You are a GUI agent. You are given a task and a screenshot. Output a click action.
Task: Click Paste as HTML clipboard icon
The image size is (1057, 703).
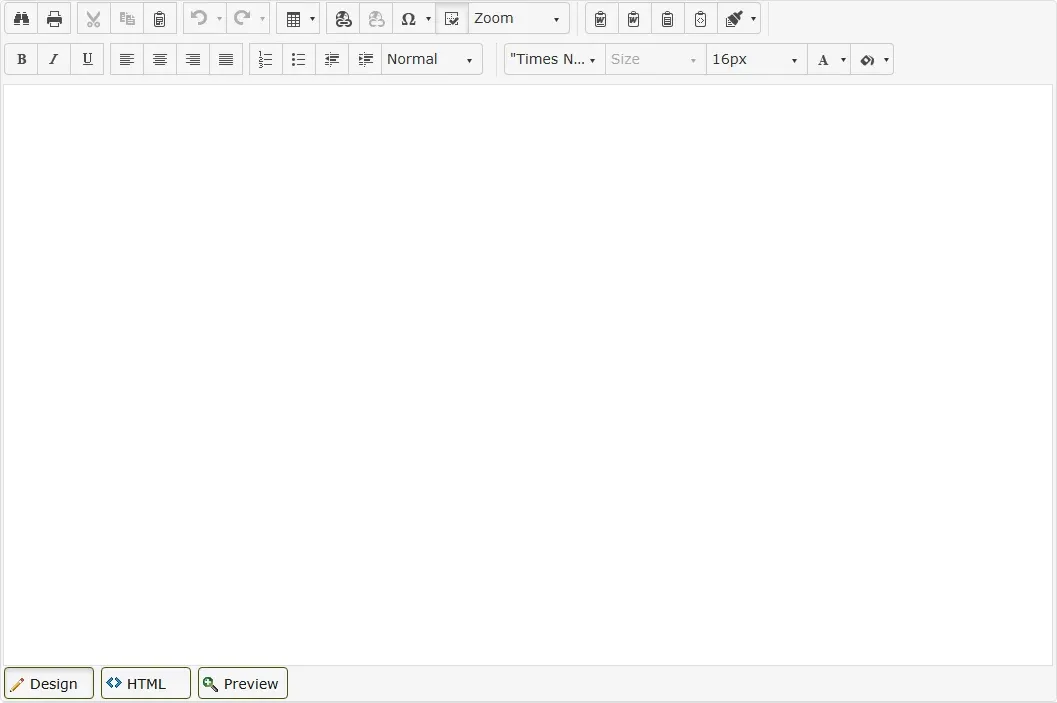pos(700,19)
